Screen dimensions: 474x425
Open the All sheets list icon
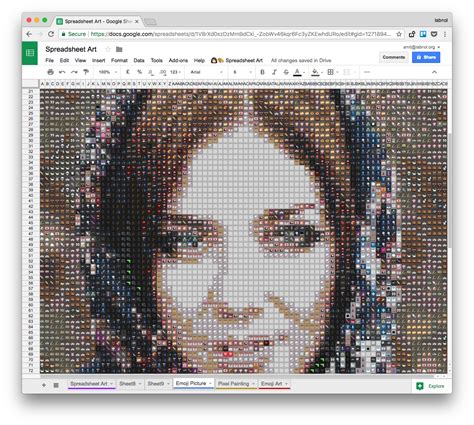tap(56, 385)
